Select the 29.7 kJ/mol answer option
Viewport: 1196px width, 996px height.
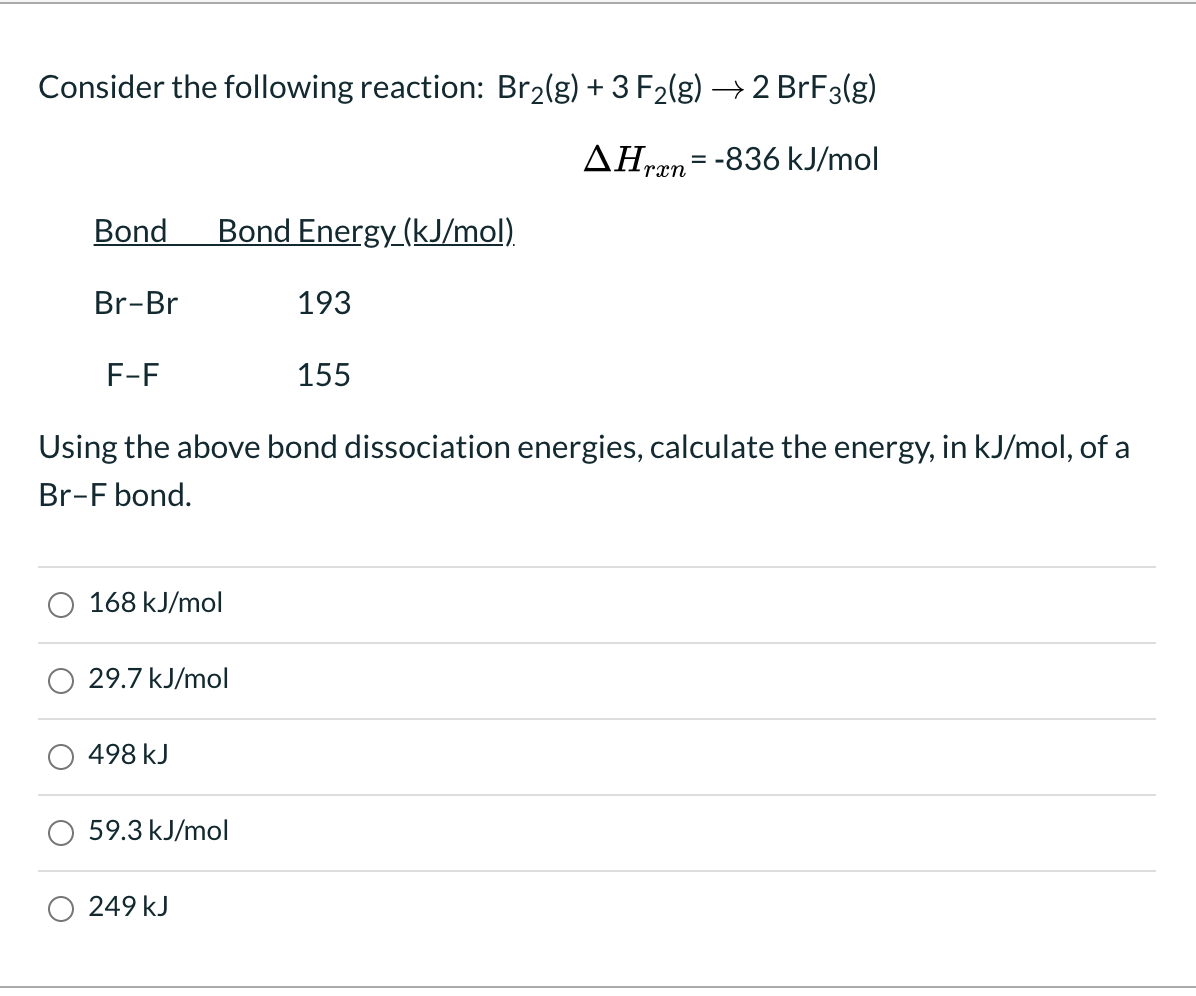[158, 679]
